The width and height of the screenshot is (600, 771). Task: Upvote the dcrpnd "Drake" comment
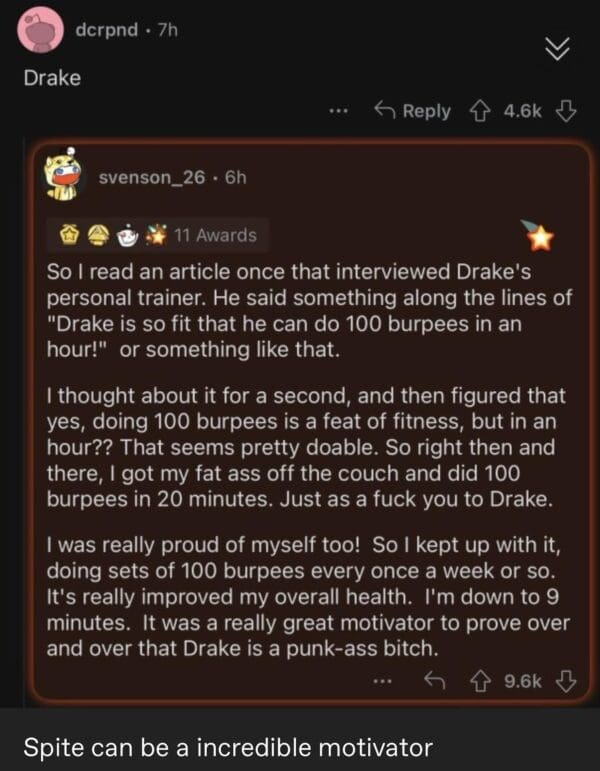[x=488, y=111]
